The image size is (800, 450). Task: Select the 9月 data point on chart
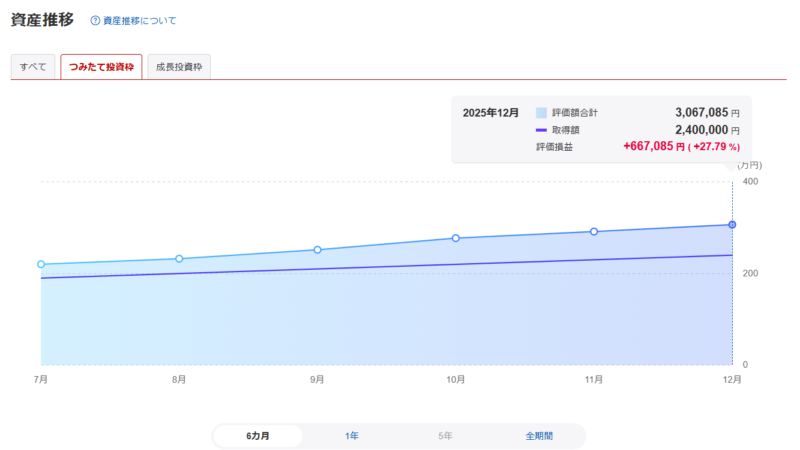click(317, 250)
